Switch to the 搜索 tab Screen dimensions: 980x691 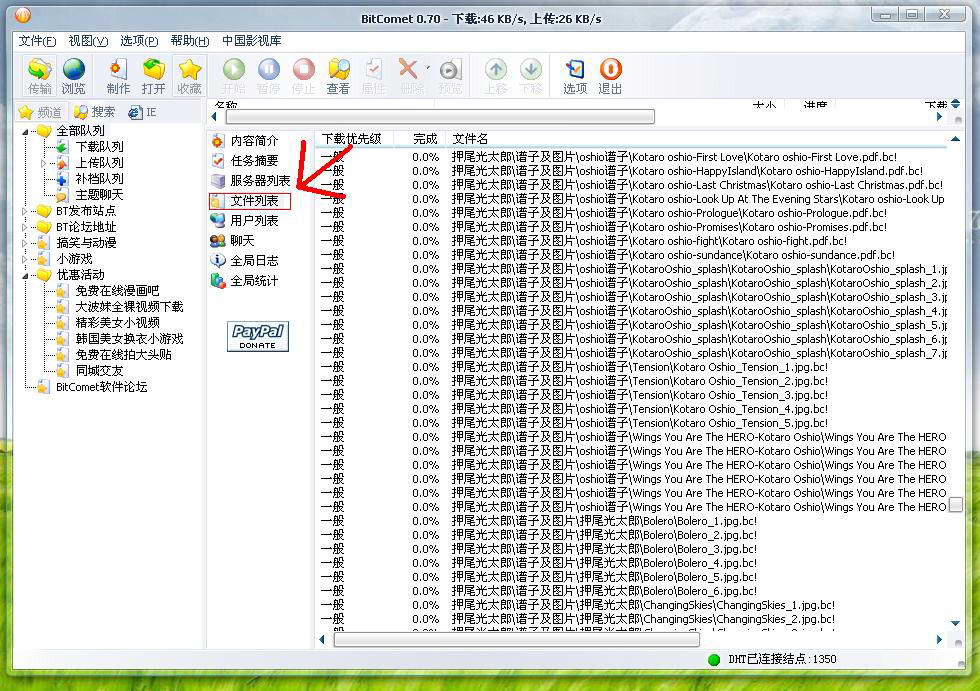tap(95, 112)
